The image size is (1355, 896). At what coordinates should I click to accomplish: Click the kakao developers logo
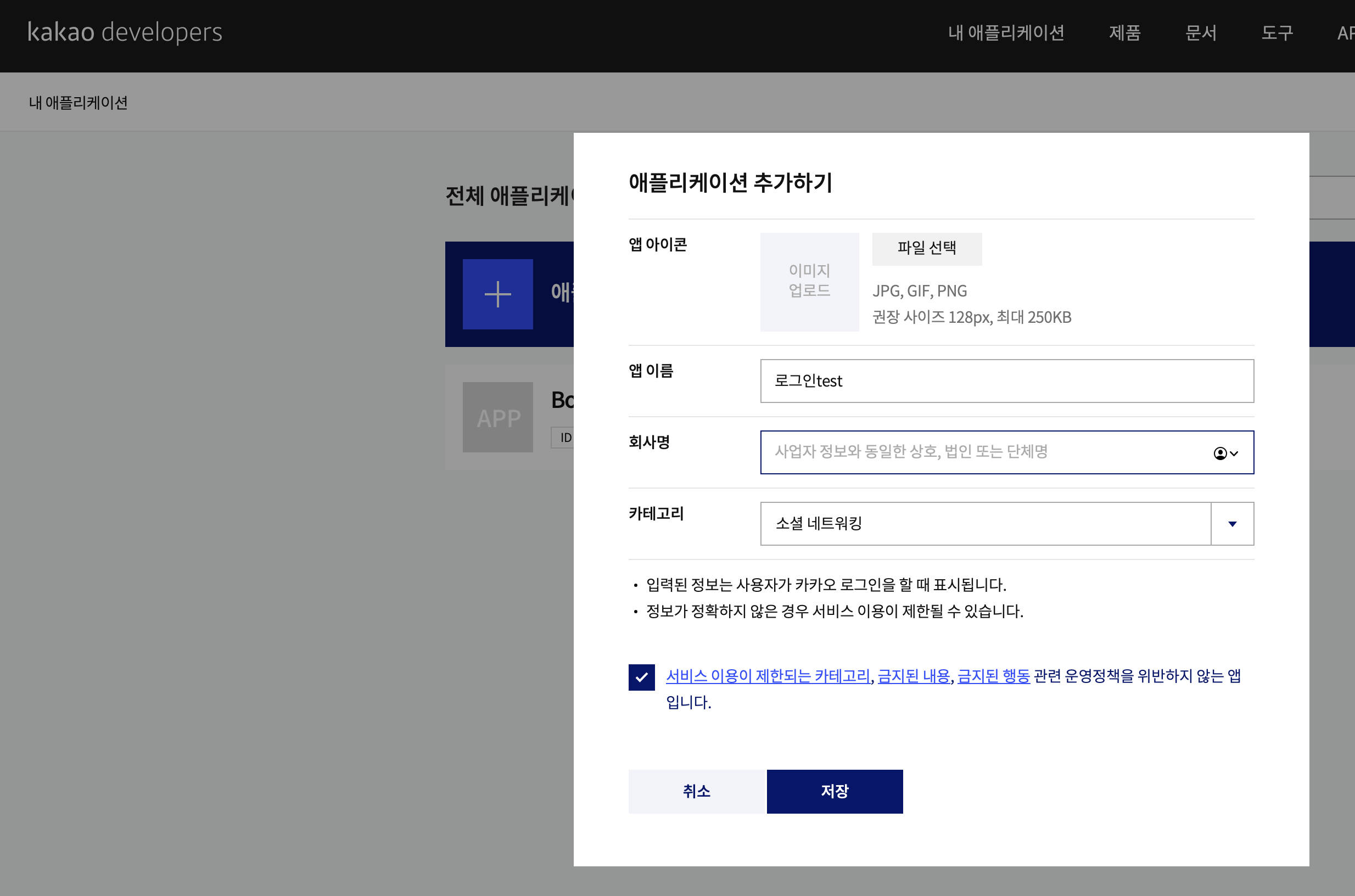(x=125, y=32)
